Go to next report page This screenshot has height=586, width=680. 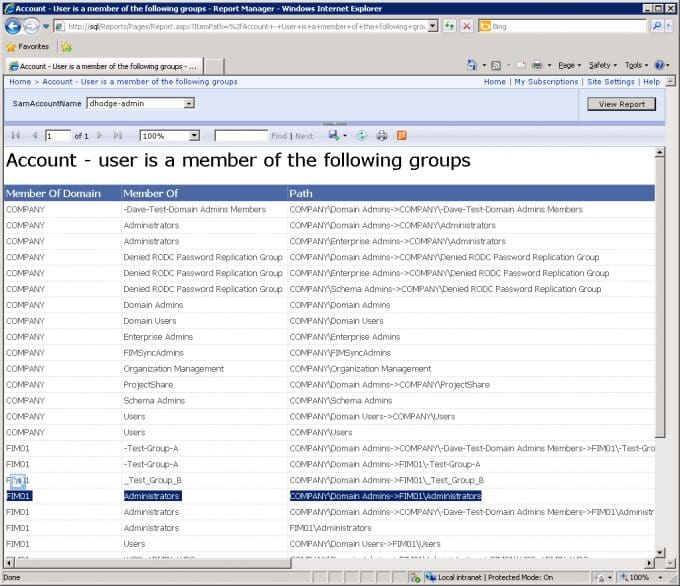point(99,136)
